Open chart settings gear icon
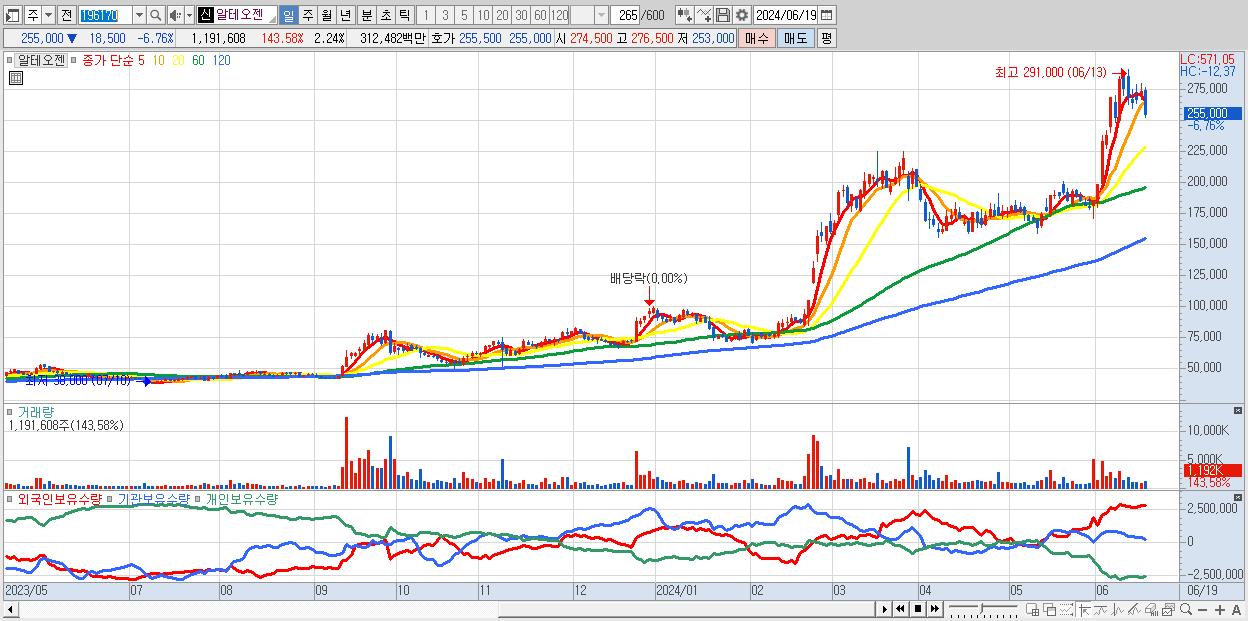 pyautogui.click(x=741, y=15)
